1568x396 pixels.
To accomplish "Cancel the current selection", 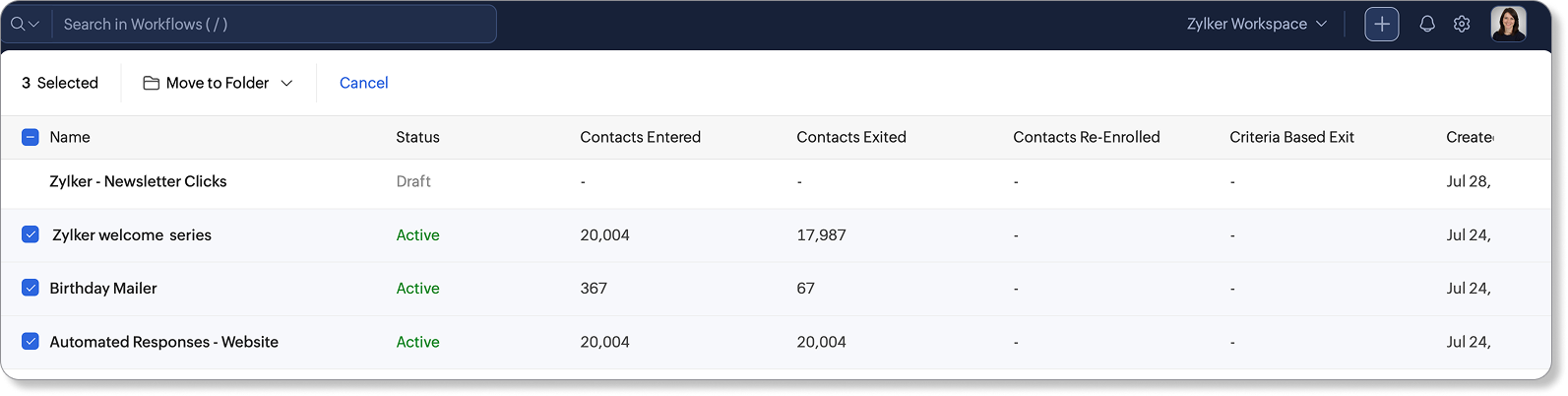I will 363,83.
